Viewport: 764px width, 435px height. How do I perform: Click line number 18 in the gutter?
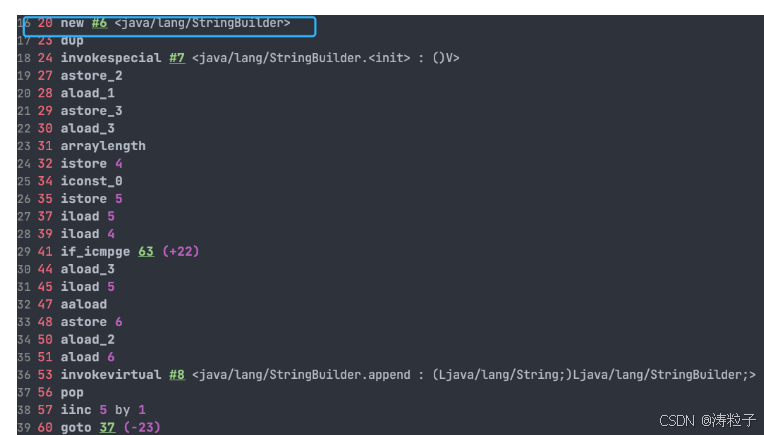click(x=24, y=58)
